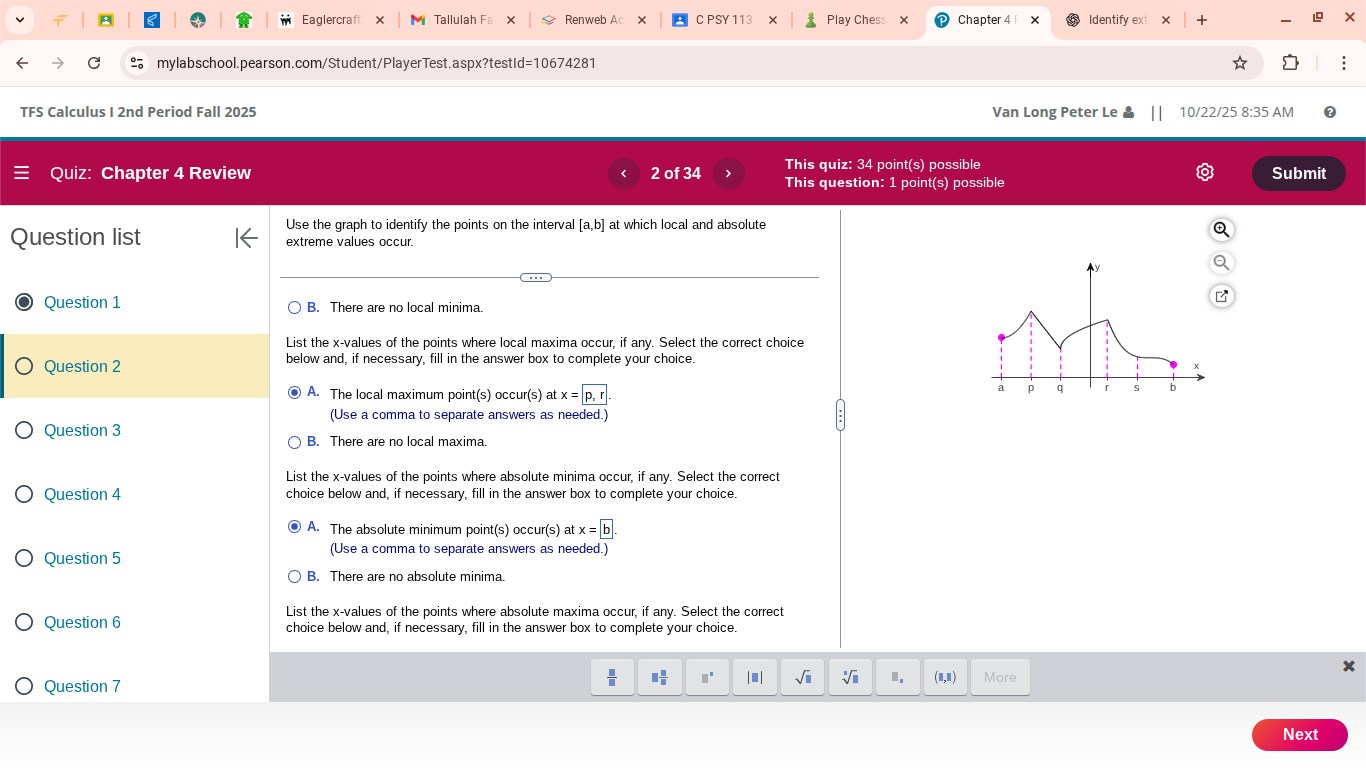The image size is (1366, 768).
Task: Advance with the Next button
Action: click(1299, 734)
